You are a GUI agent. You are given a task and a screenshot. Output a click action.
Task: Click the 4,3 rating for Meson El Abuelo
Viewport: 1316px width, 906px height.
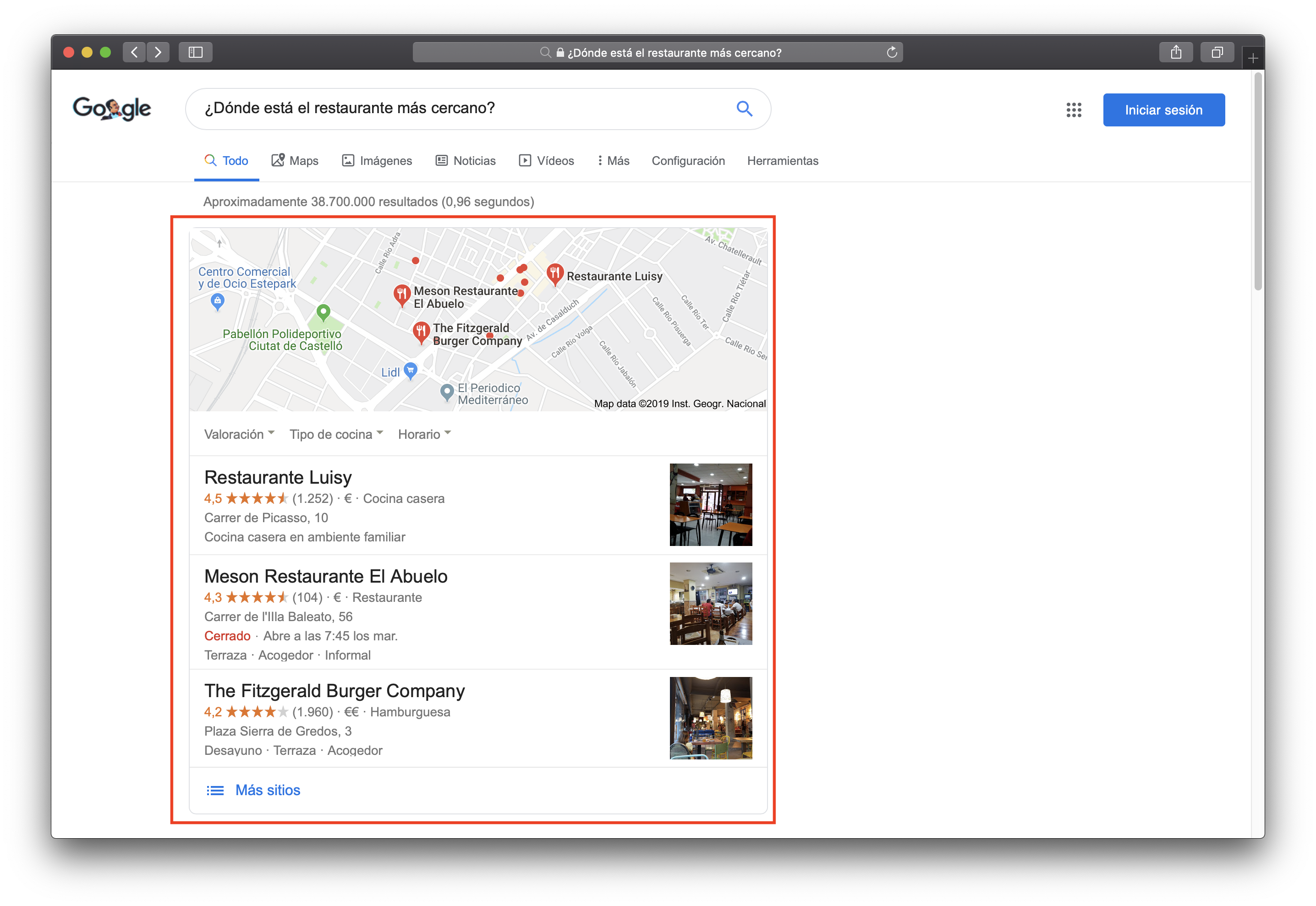(213, 597)
